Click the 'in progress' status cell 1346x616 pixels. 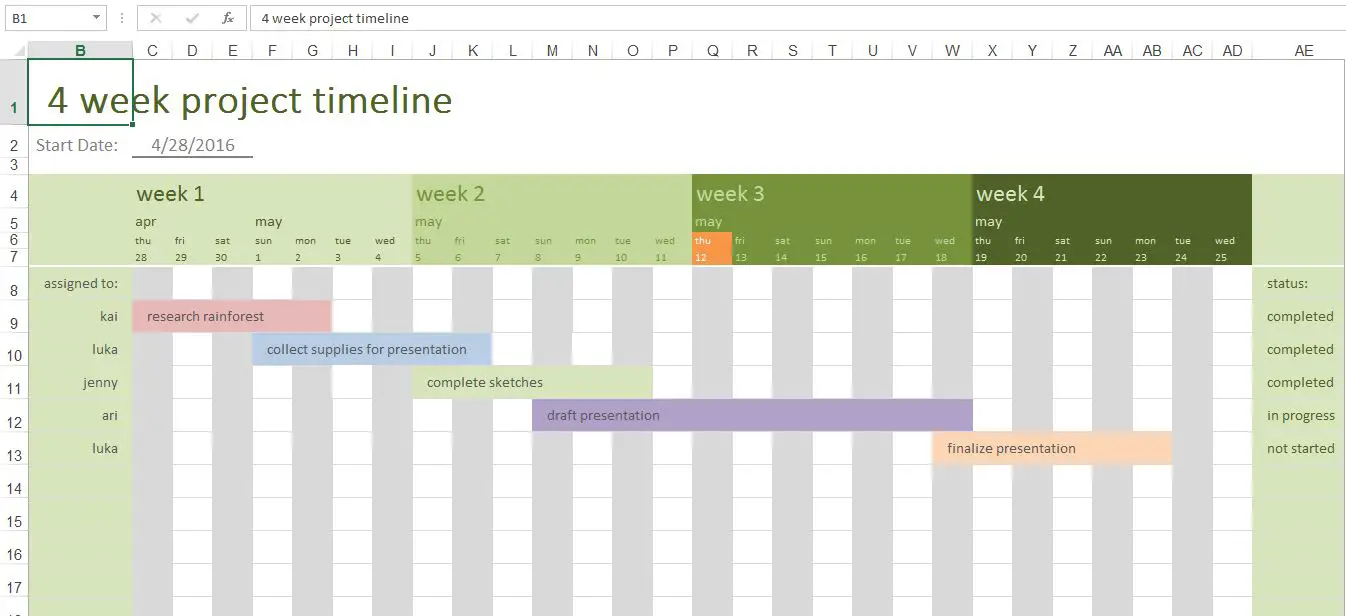point(1300,415)
